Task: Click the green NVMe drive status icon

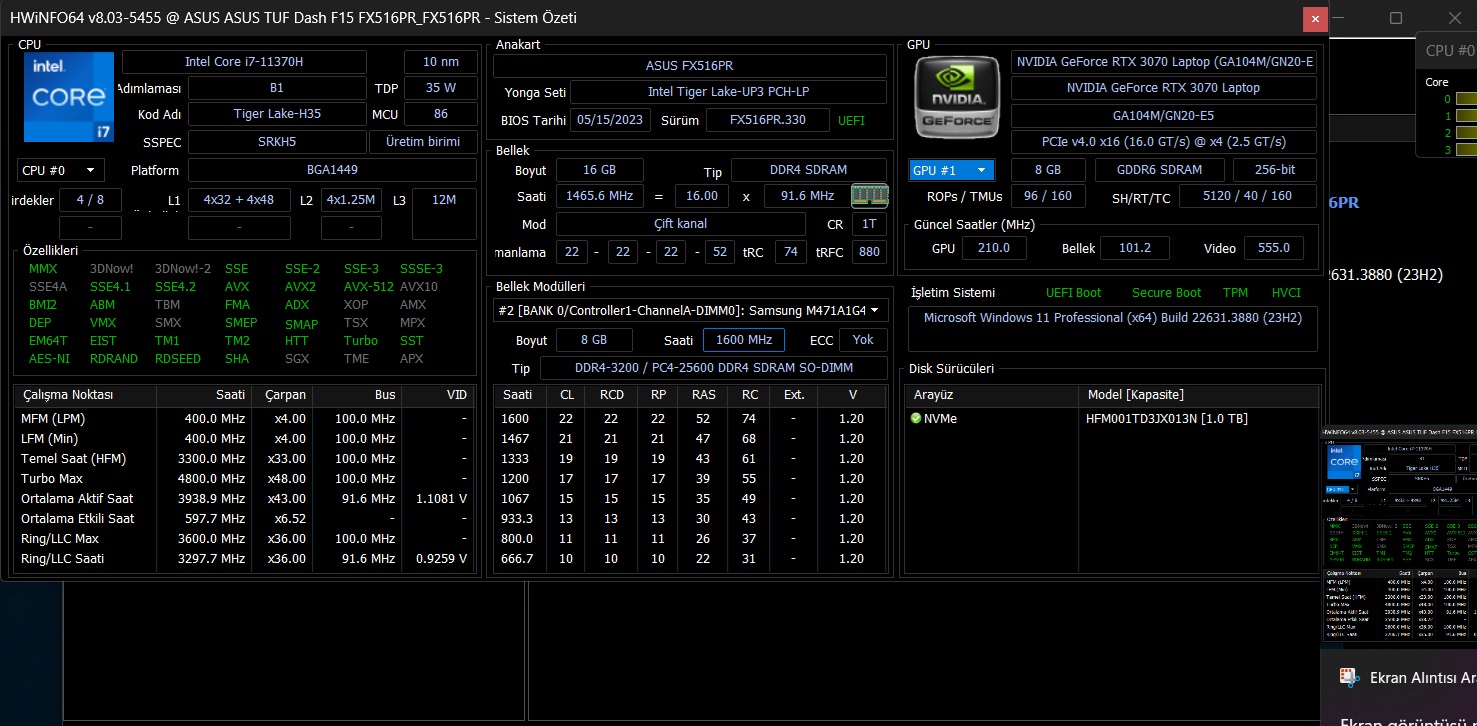Action: point(916,418)
